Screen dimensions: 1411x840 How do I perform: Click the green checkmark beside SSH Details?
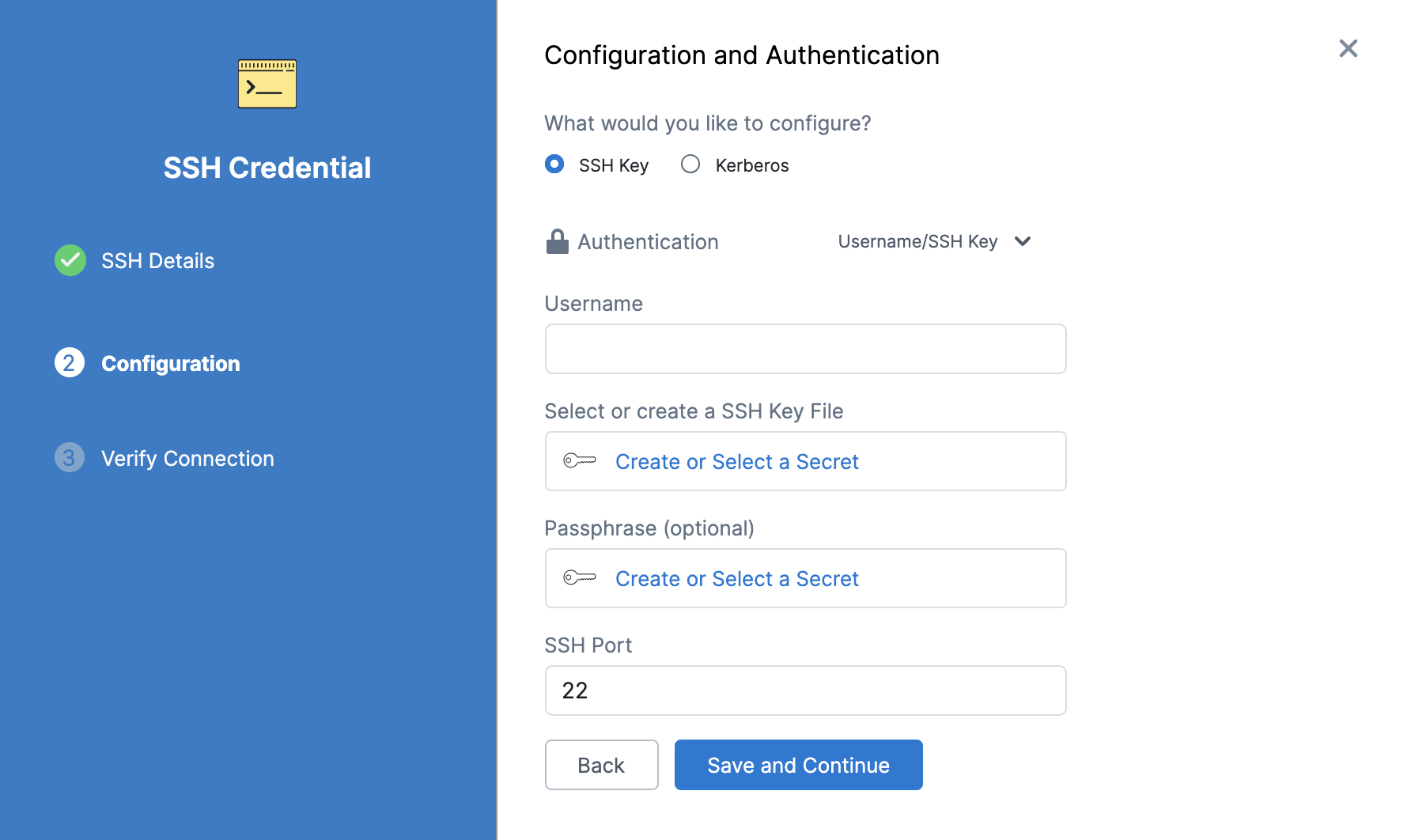click(x=70, y=260)
